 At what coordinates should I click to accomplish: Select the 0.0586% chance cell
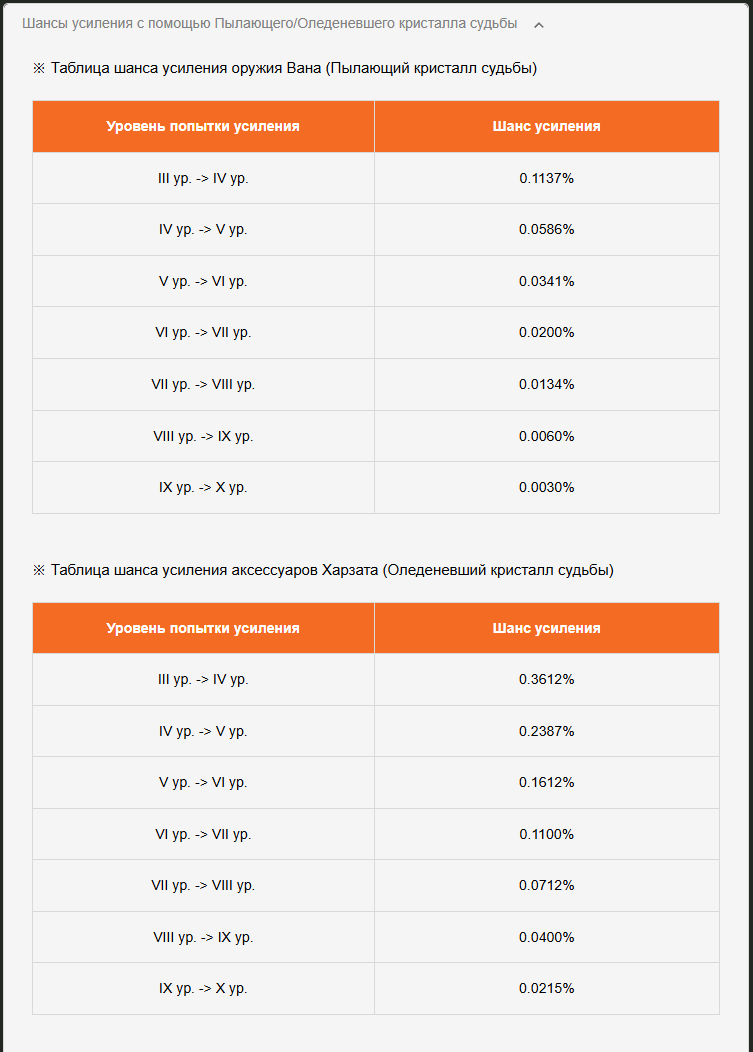tap(546, 229)
